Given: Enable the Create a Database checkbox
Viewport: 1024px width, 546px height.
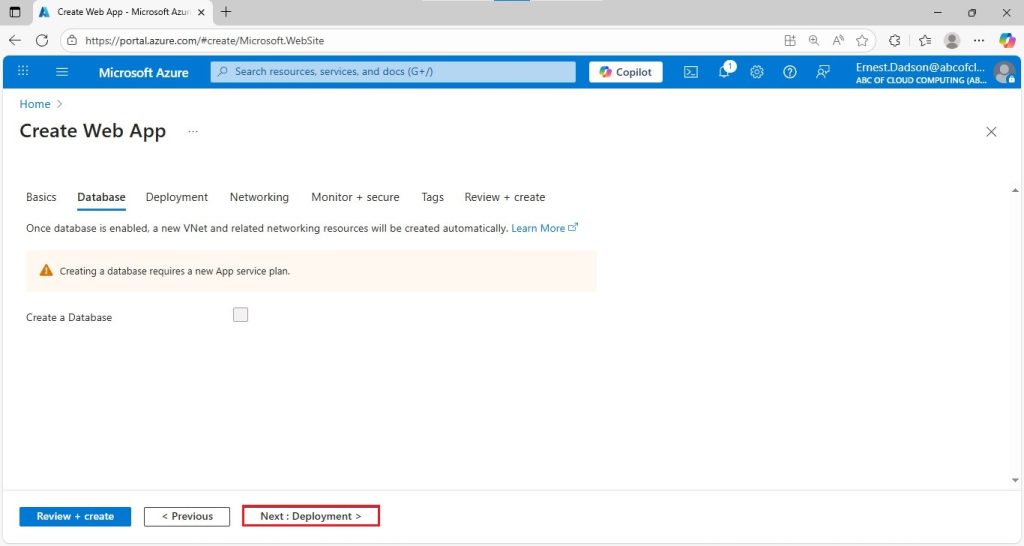Looking at the screenshot, I should (x=240, y=315).
